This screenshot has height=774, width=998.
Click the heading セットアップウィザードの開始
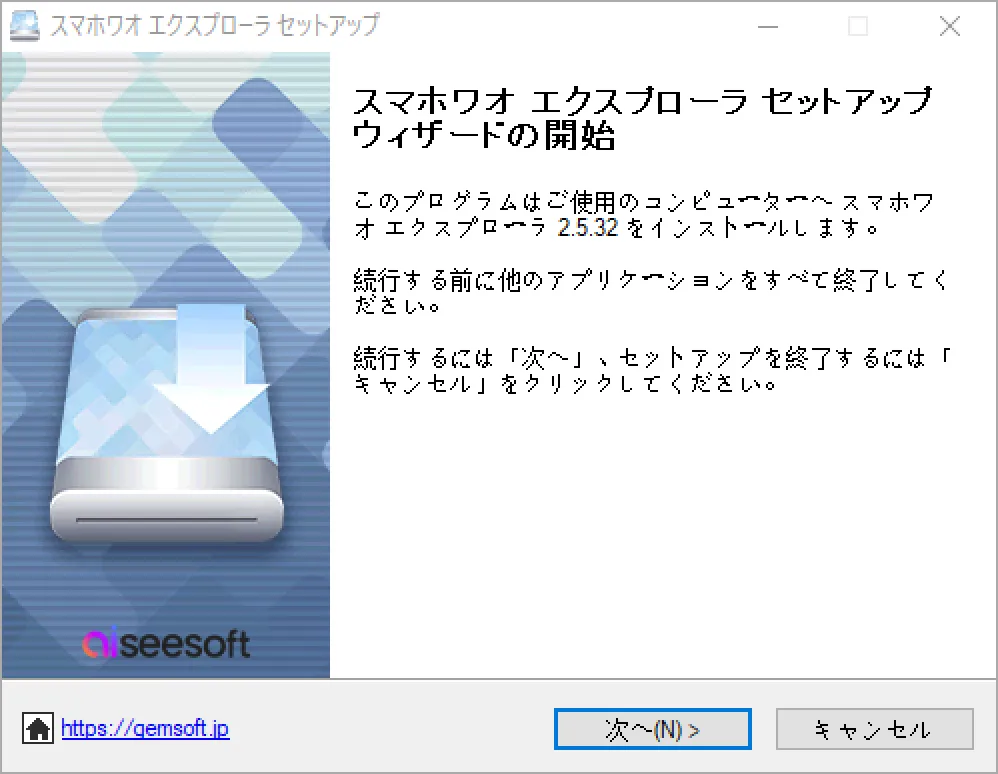(x=643, y=118)
